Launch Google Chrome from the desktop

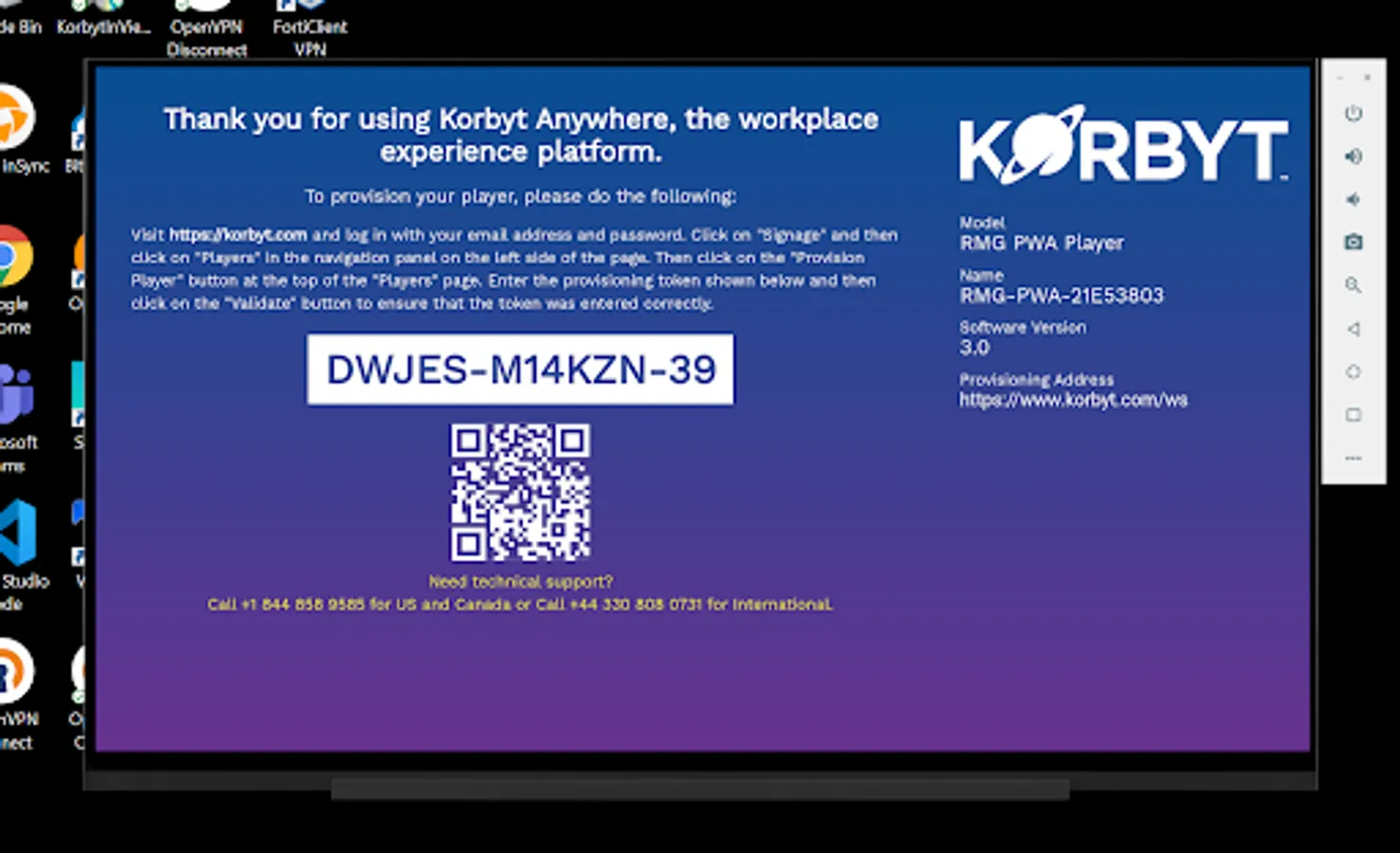tap(16, 281)
